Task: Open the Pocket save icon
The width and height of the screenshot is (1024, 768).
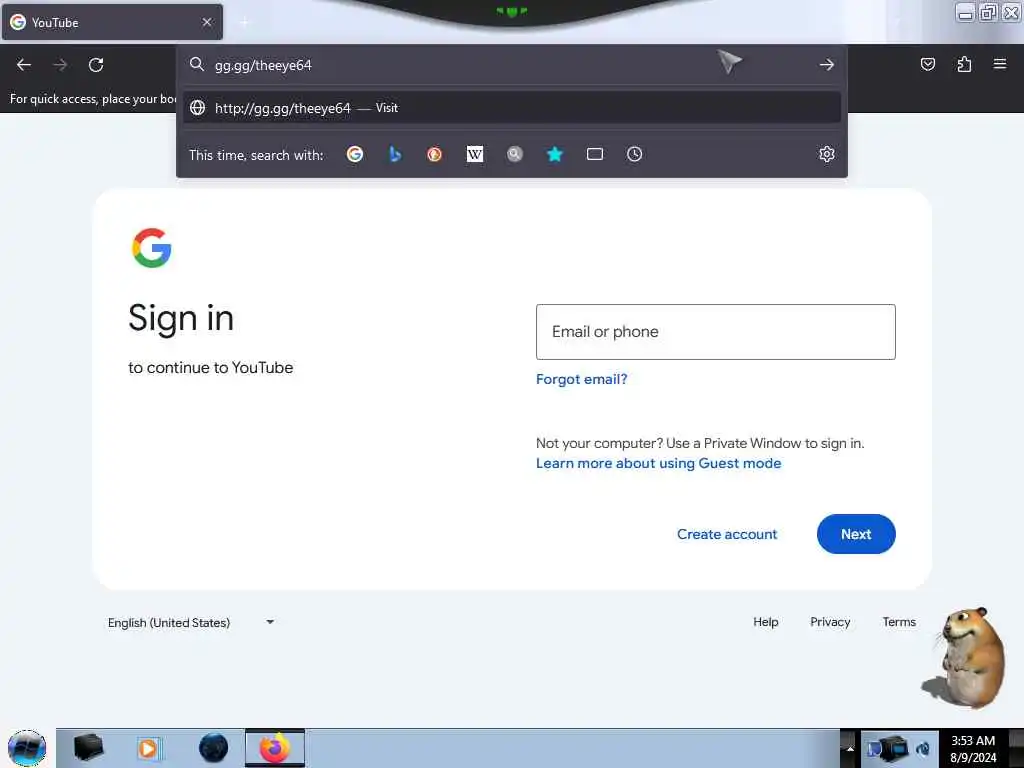Action: 927,64
